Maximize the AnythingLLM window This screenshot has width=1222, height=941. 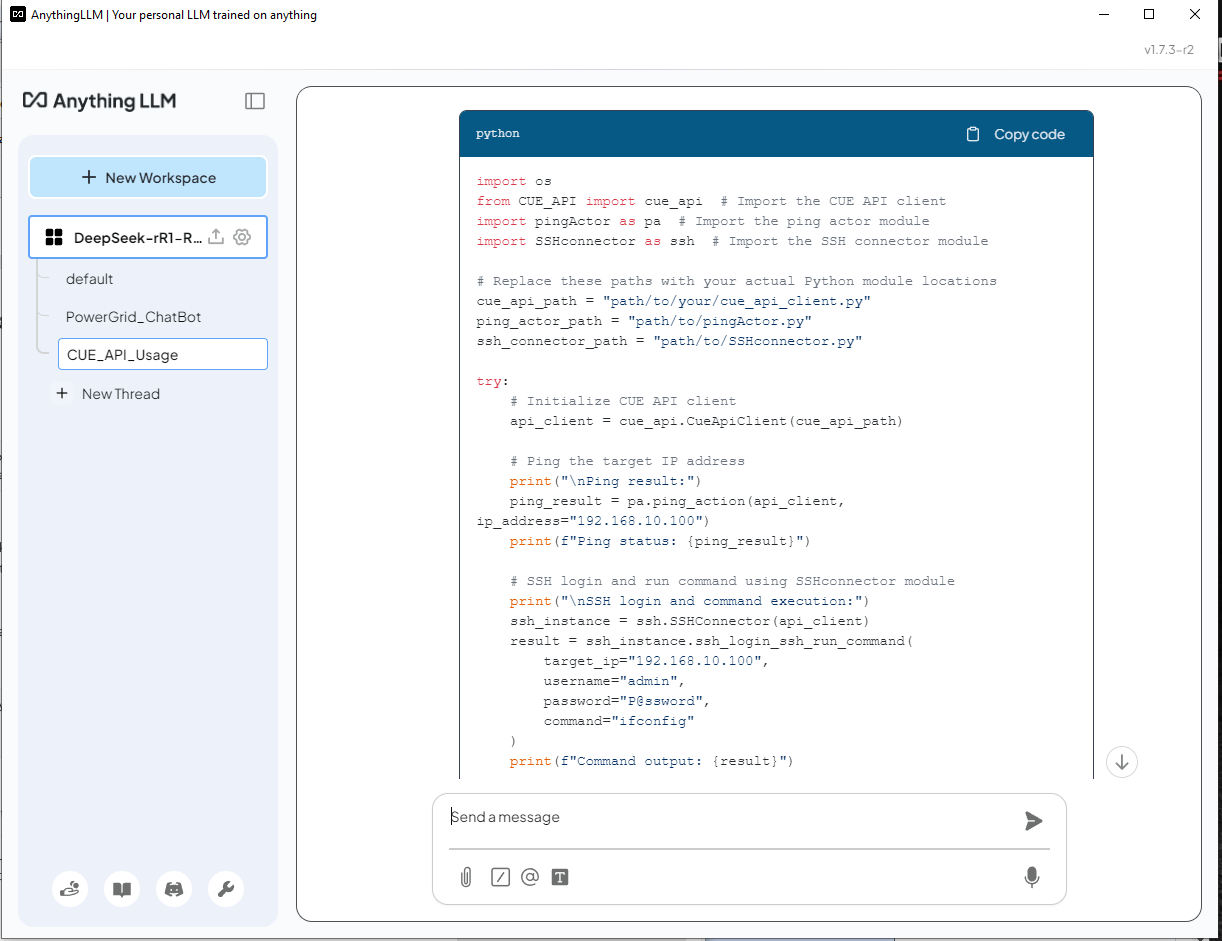coord(1149,15)
